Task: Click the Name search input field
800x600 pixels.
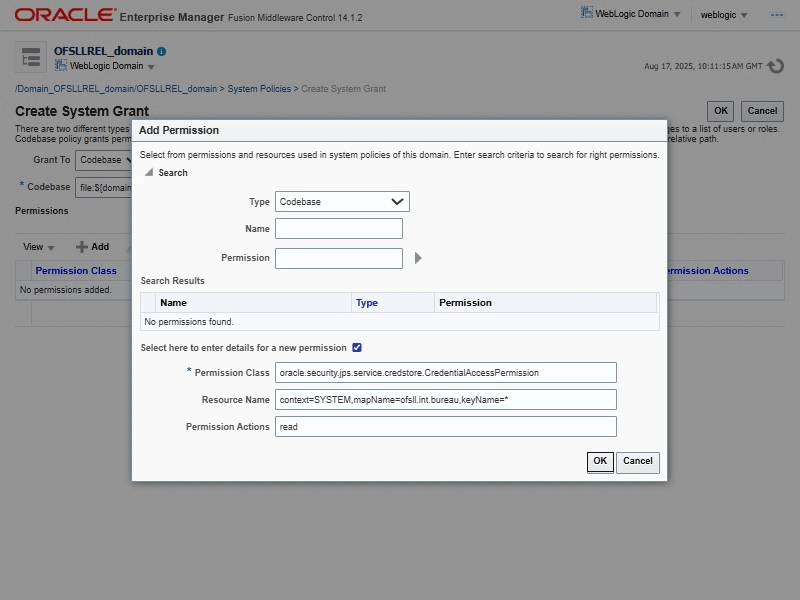Action: coord(339,229)
